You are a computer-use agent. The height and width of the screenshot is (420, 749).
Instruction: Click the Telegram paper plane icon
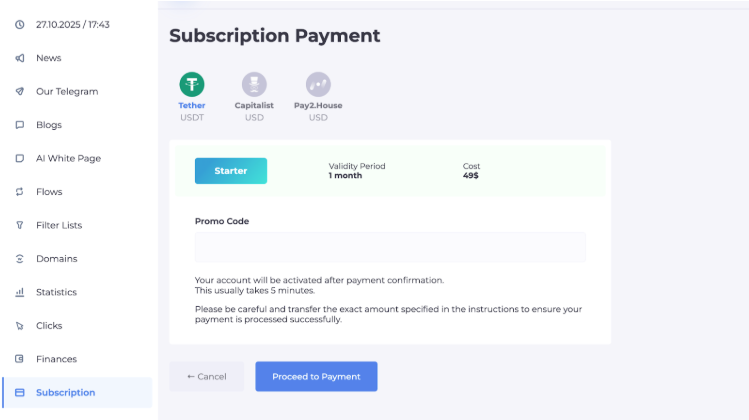(20, 91)
